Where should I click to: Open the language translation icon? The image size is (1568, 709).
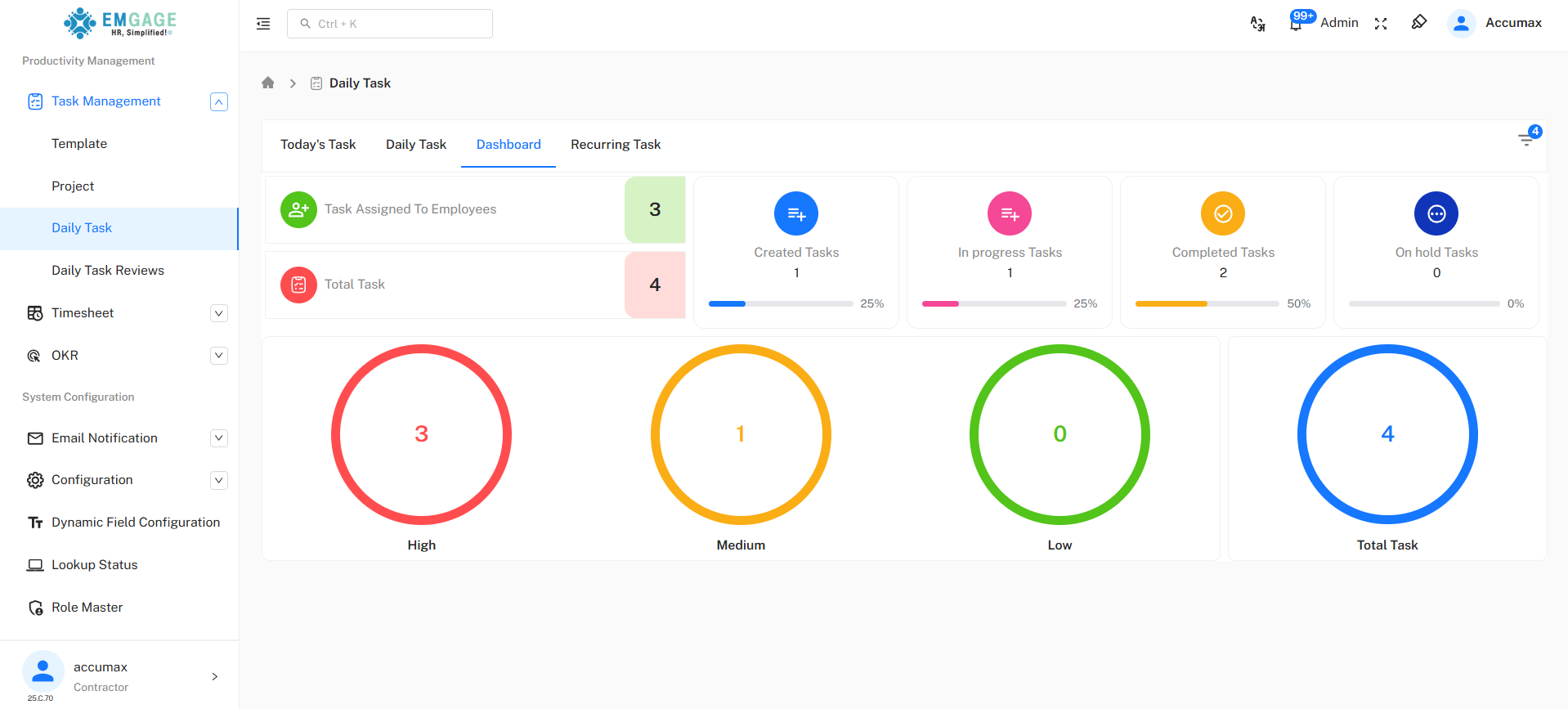pyautogui.click(x=1257, y=24)
